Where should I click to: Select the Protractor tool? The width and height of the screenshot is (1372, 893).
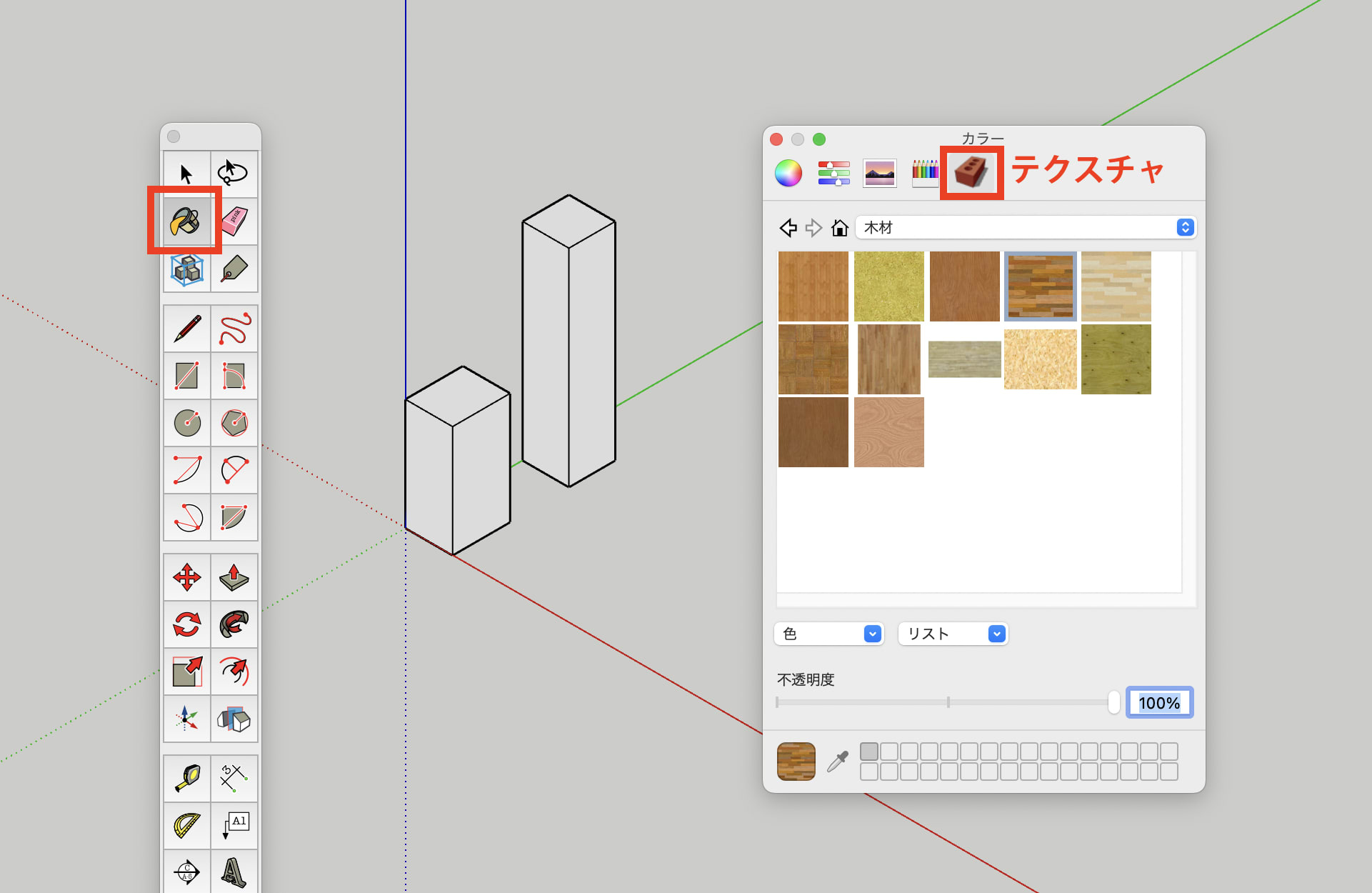pyautogui.click(x=187, y=825)
